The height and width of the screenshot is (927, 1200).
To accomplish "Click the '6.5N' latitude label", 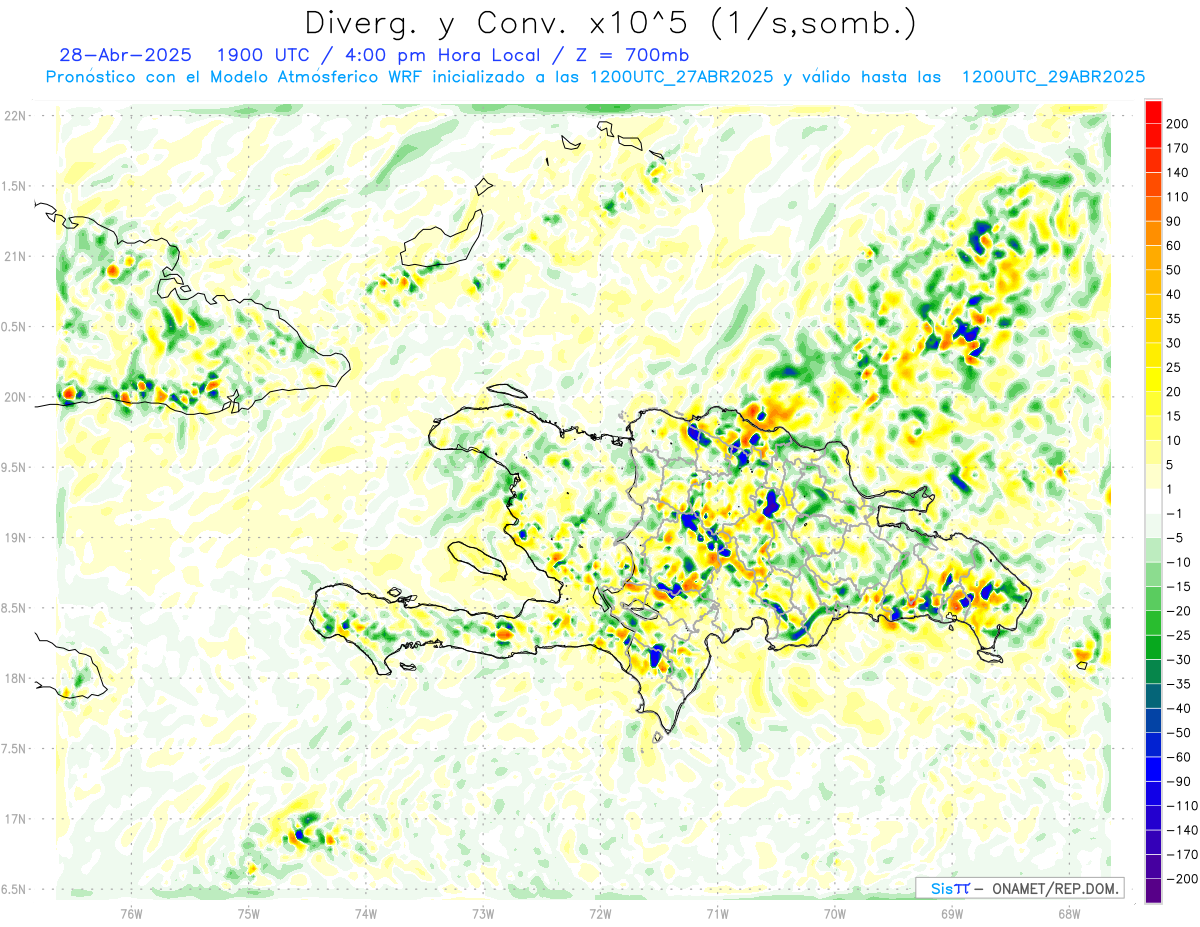I will [14, 889].
